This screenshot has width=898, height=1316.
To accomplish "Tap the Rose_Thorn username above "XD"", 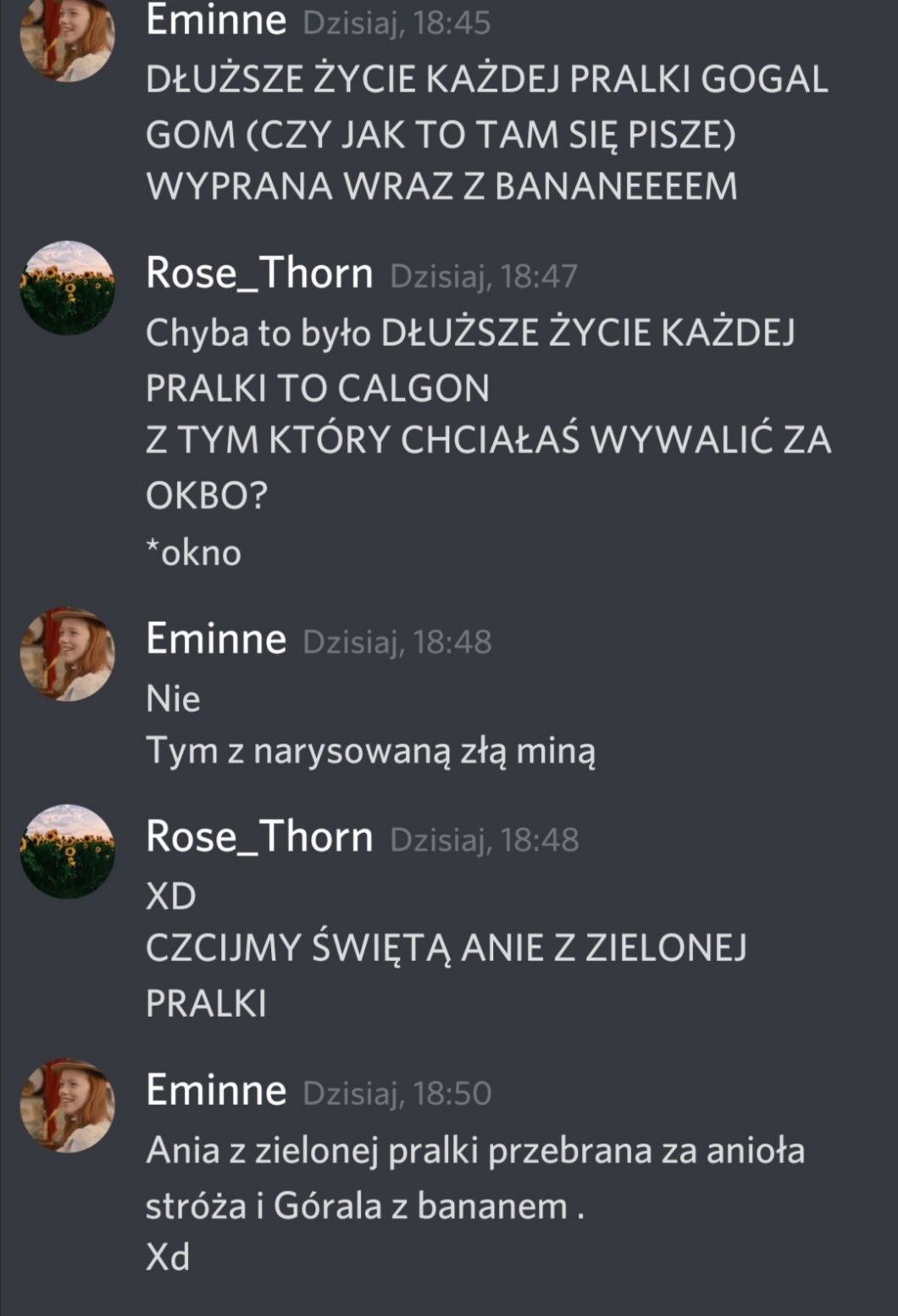I will pyautogui.click(x=259, y=836).
